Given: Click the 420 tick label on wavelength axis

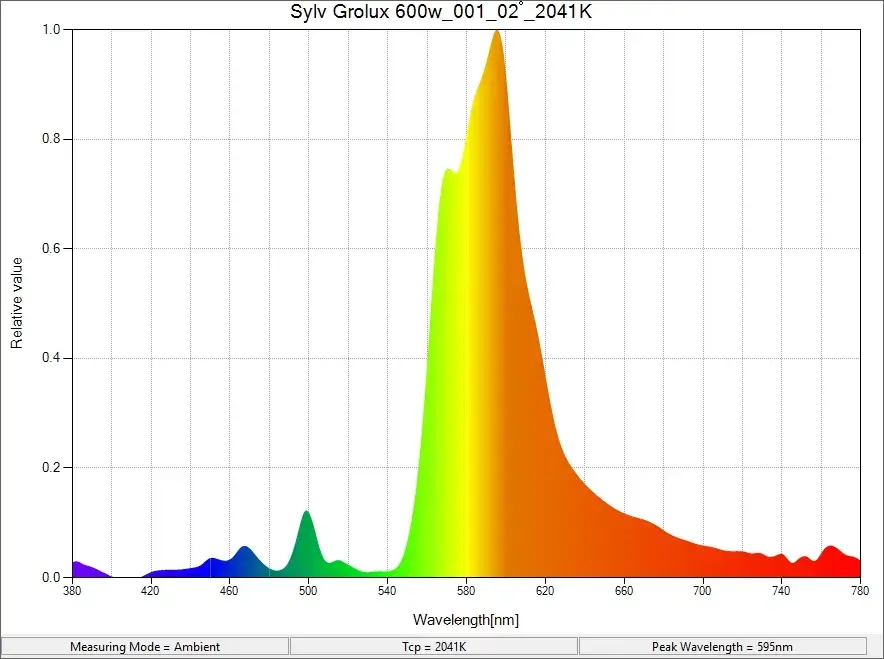Looking at the screenshot, I should [x=151, y=591].
